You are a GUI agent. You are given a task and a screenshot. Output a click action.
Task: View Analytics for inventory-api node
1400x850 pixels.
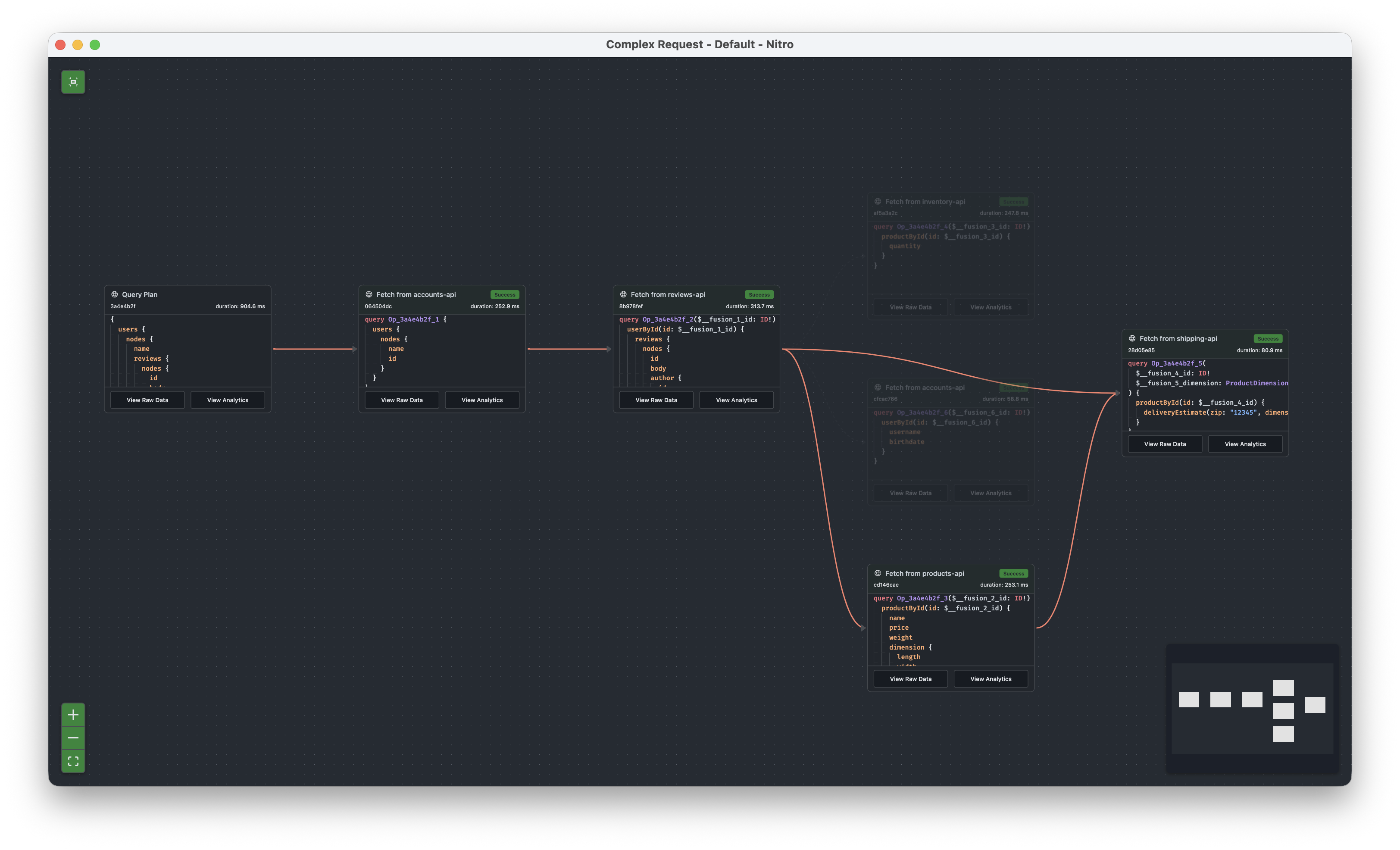pyautogui.click(x=991, y=307)
